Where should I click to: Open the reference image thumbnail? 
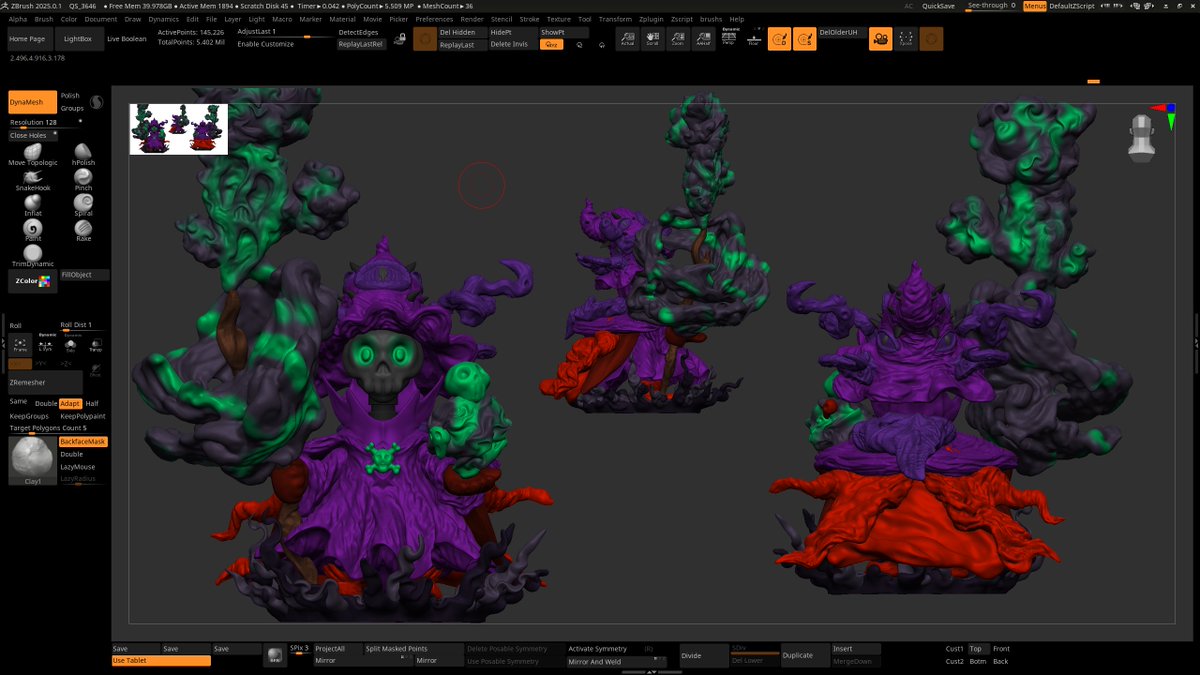179,129
